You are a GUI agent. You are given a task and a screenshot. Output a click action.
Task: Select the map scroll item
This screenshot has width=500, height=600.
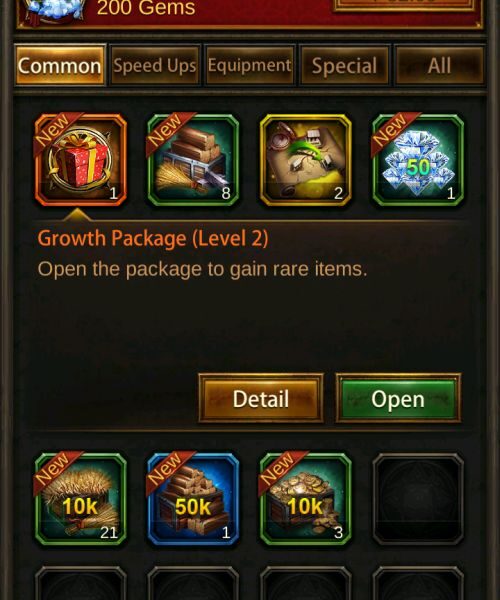click(306, 160)
